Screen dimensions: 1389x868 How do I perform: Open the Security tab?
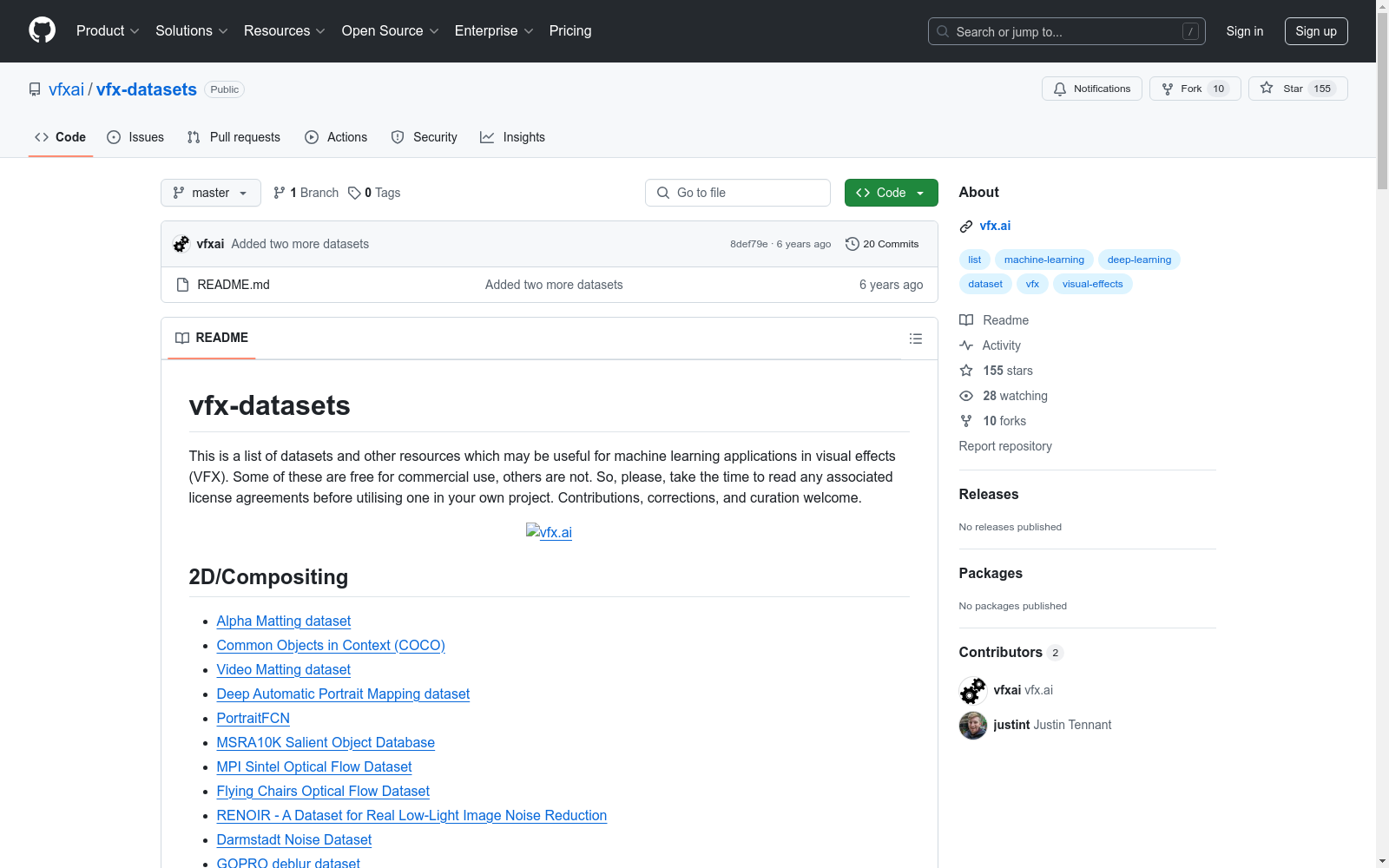click(425, 137)
